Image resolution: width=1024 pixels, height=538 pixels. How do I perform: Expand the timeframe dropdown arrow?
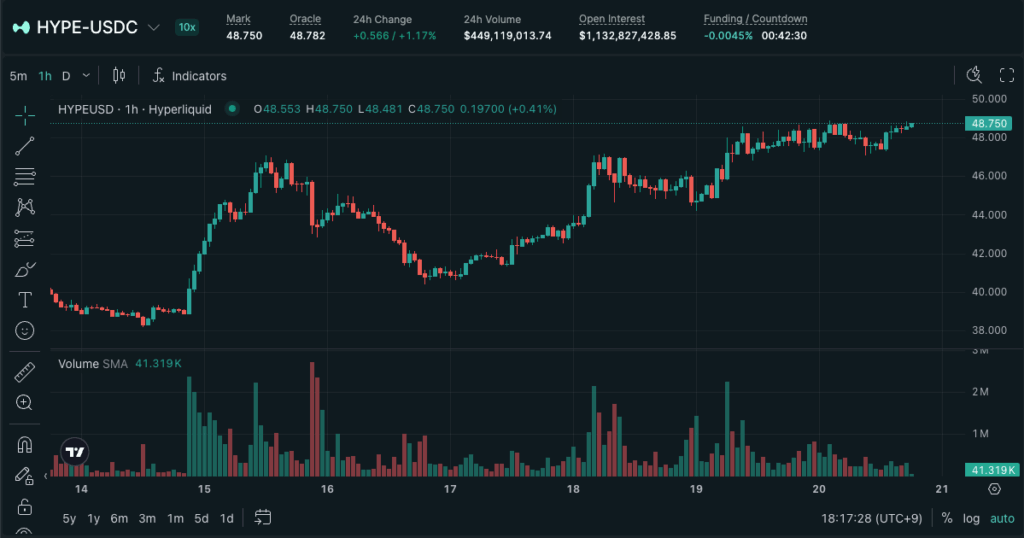click(86, 76)
